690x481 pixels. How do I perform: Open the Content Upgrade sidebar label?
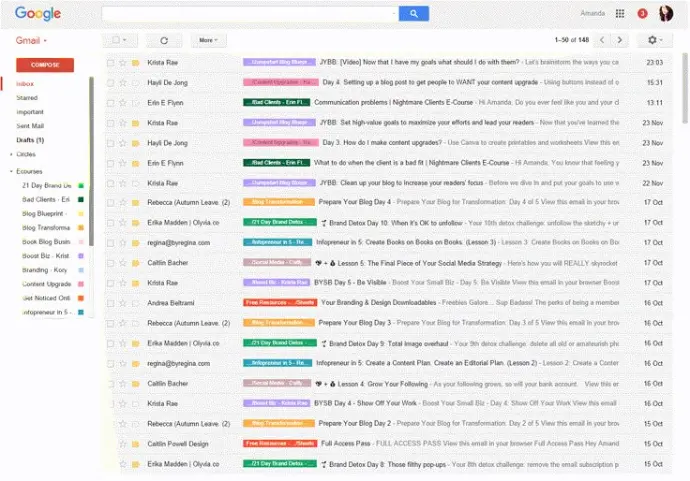coord(47,284)
